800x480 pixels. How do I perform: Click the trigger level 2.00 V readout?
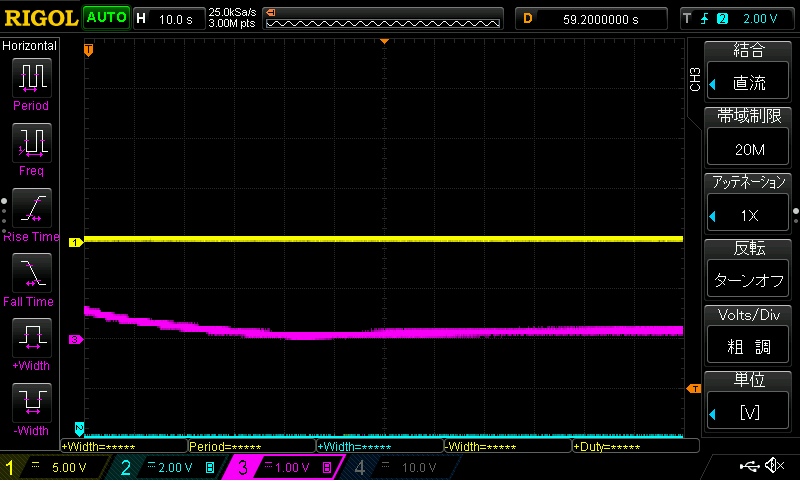(760, 19)
